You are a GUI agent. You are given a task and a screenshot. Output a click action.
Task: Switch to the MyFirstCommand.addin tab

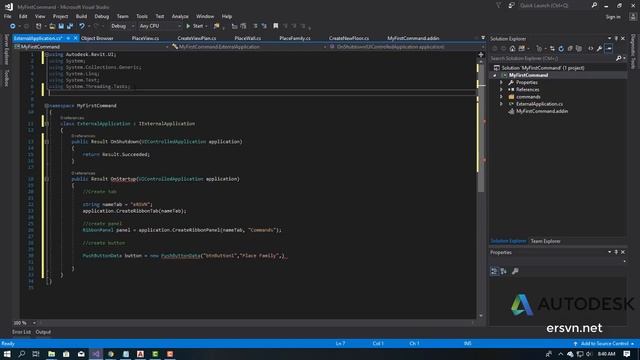413,38
